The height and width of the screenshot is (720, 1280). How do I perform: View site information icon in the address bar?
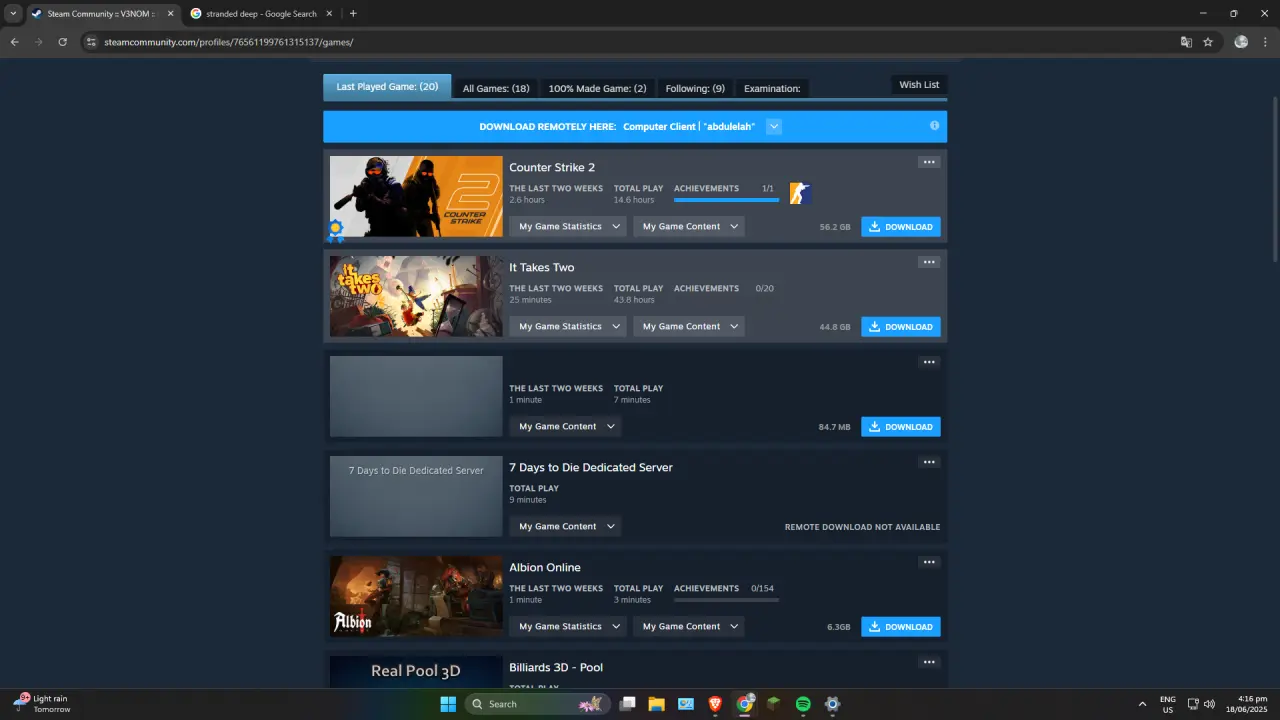tap(91, 42)
